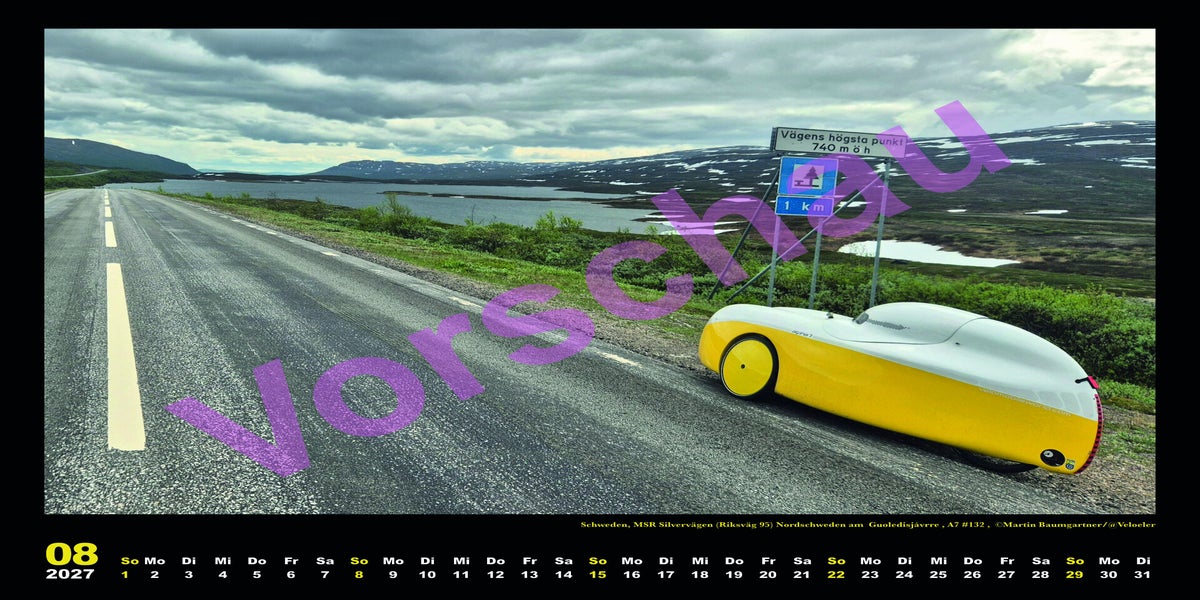Click the blue rest area sign icon
The width and height of the screenshot is (1200, 600).
(808, 175)
